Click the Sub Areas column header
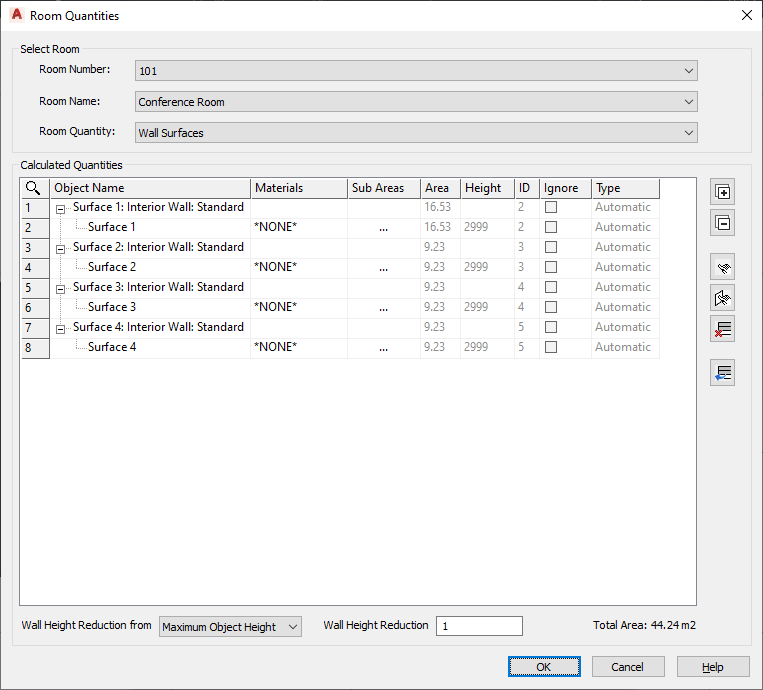 pyautogui.click(x=384, y=188)
